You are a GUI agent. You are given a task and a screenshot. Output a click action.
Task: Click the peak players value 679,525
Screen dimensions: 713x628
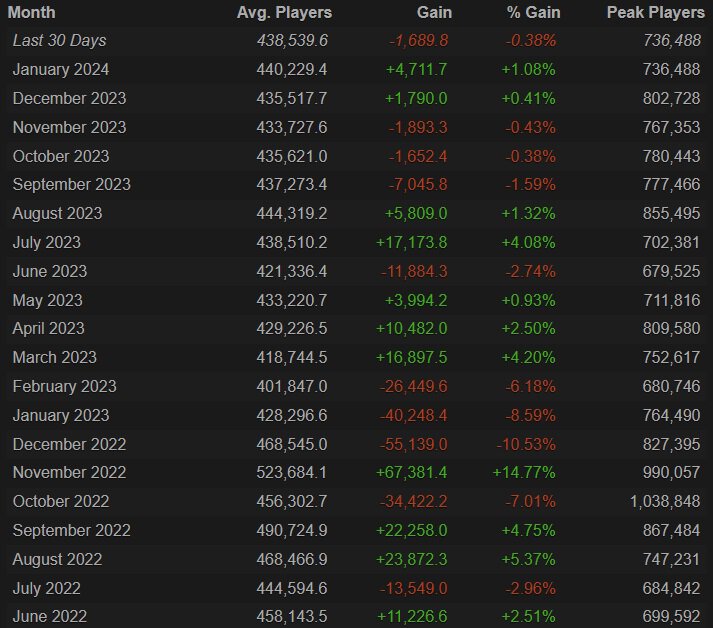click(671, 271)
